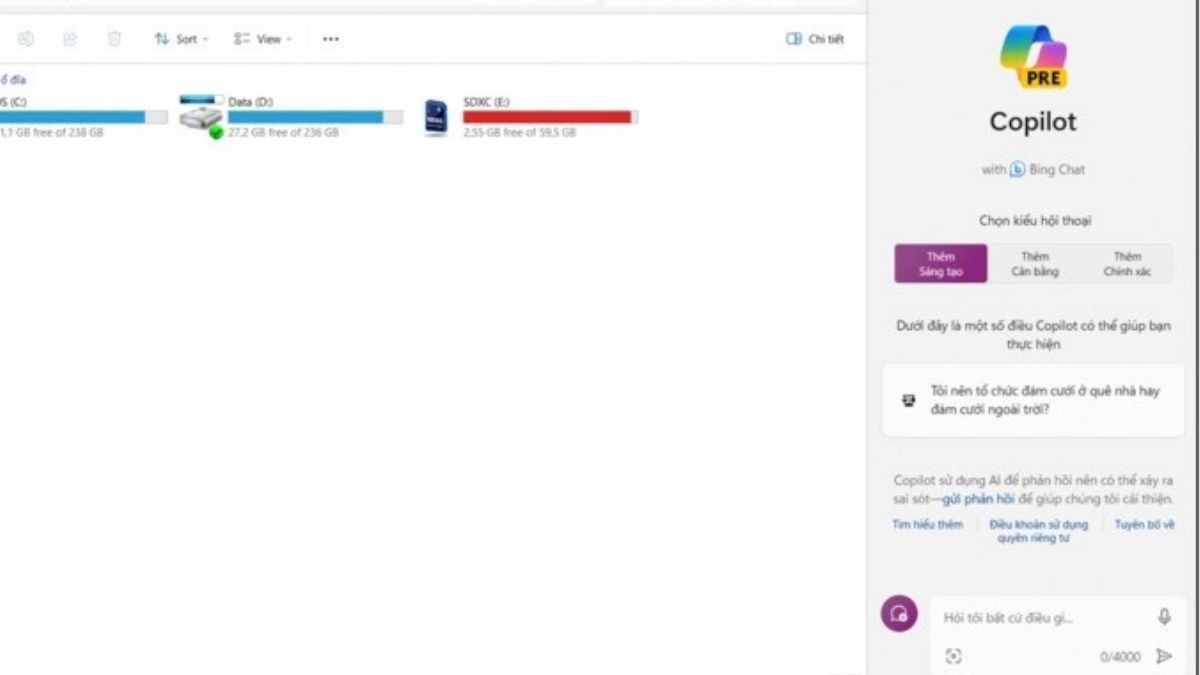This screenshot has height=675, width=1200.
Task: Click the share icon in Explorer toolbar
Action: click(x=70, y=39)
